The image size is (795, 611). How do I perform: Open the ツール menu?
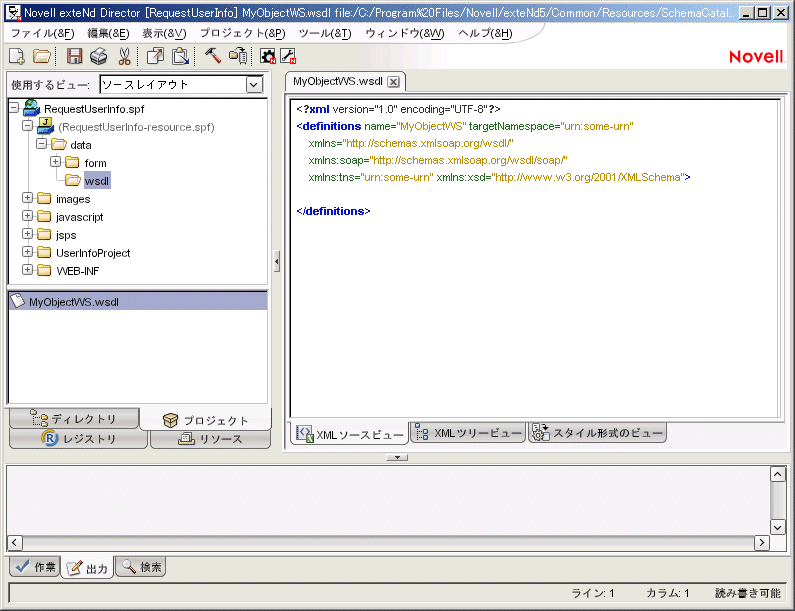tap(324, 33)
